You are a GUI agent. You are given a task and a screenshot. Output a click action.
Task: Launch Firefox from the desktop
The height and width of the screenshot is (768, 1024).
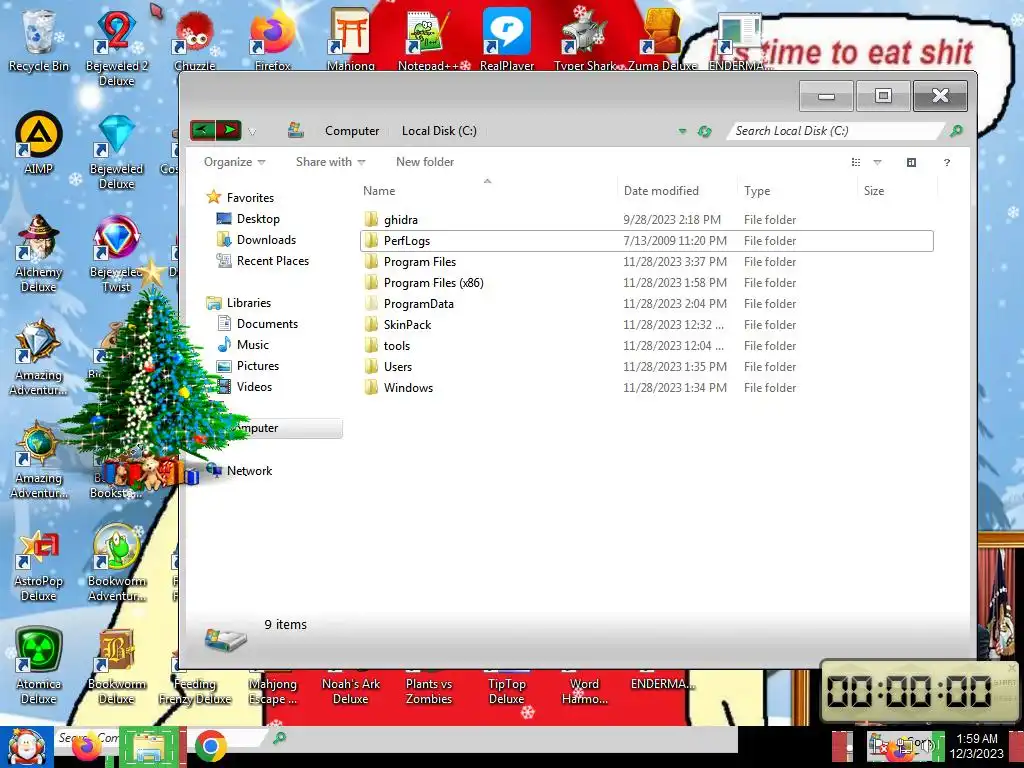(272, 40)
